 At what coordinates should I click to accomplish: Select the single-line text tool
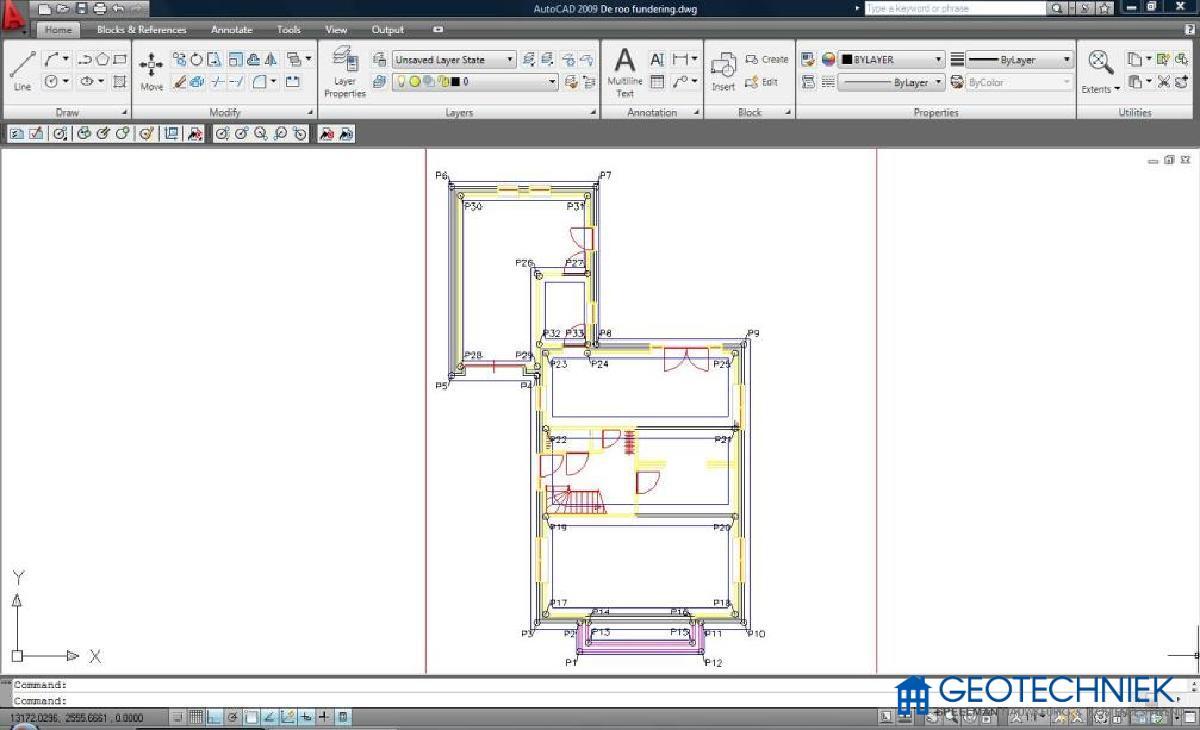click(657, 59)
